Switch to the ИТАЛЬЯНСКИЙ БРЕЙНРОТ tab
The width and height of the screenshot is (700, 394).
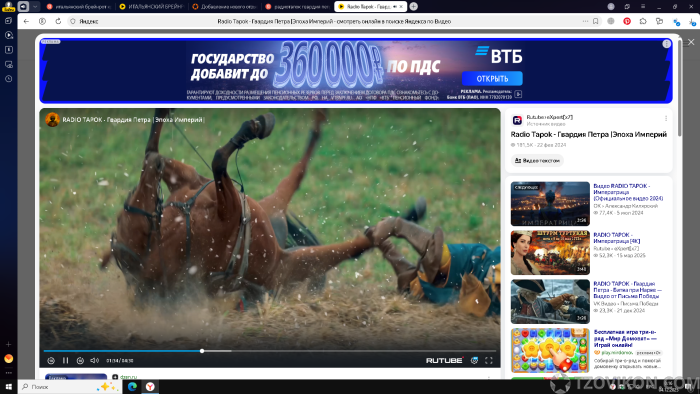152,7
